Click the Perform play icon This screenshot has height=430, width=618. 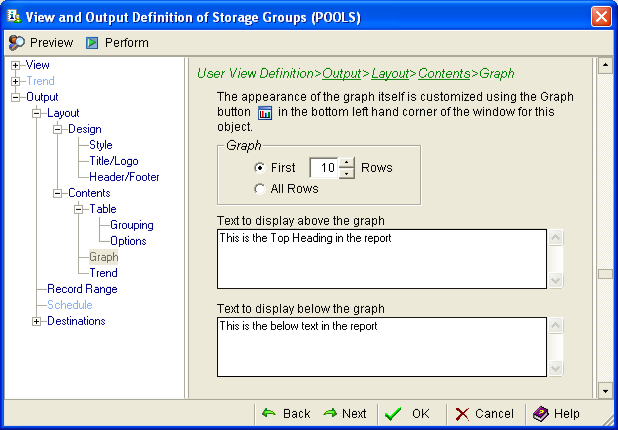[92, 43]
